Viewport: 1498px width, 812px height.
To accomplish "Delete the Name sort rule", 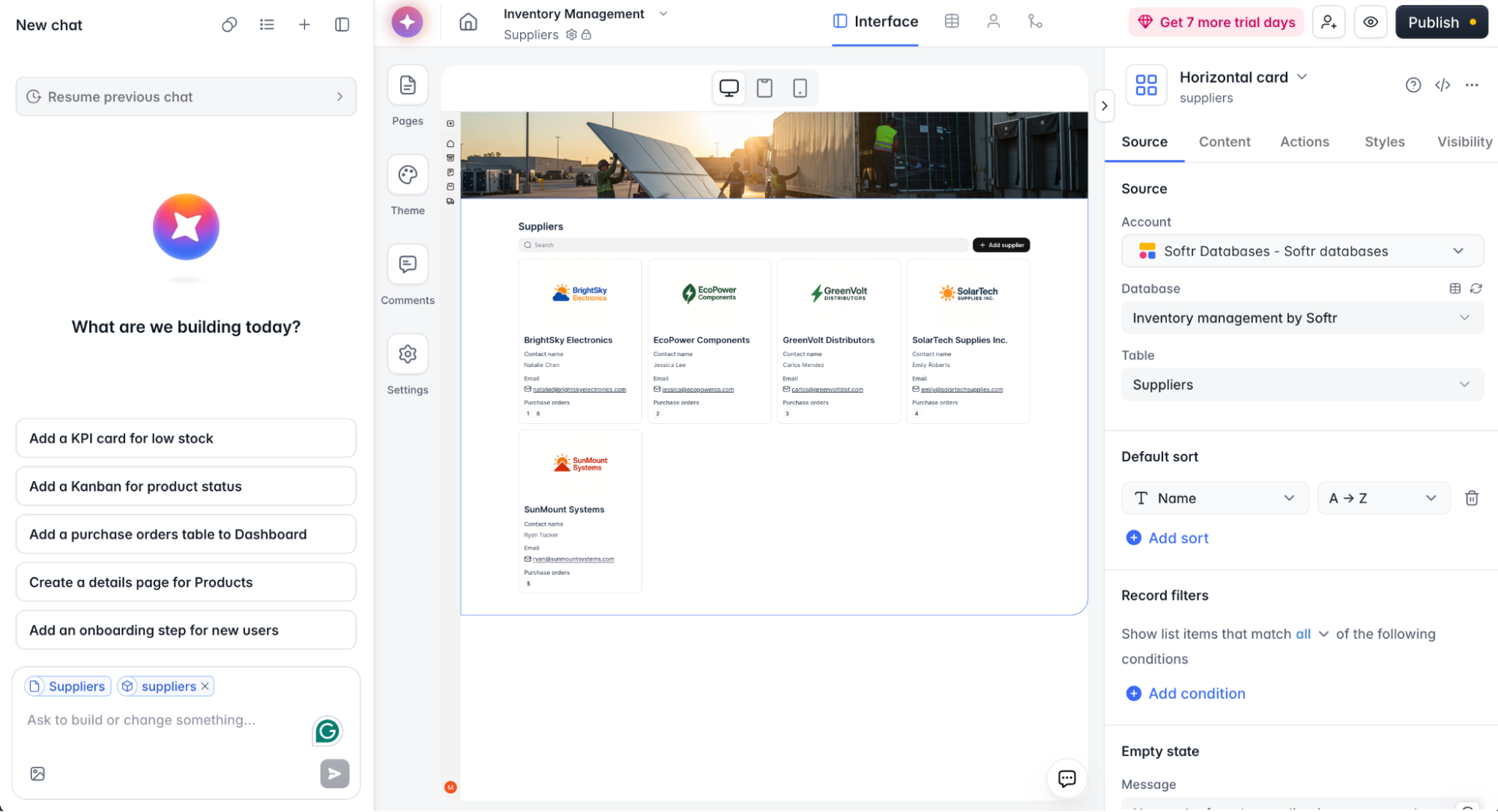I will pos(1471,498).
